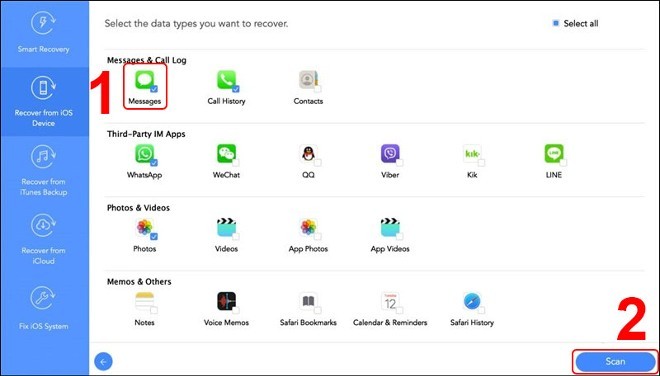This screenshot has height=376, width=660.
Task: Select the Recover from iOS Device icon
Action: 44,88
